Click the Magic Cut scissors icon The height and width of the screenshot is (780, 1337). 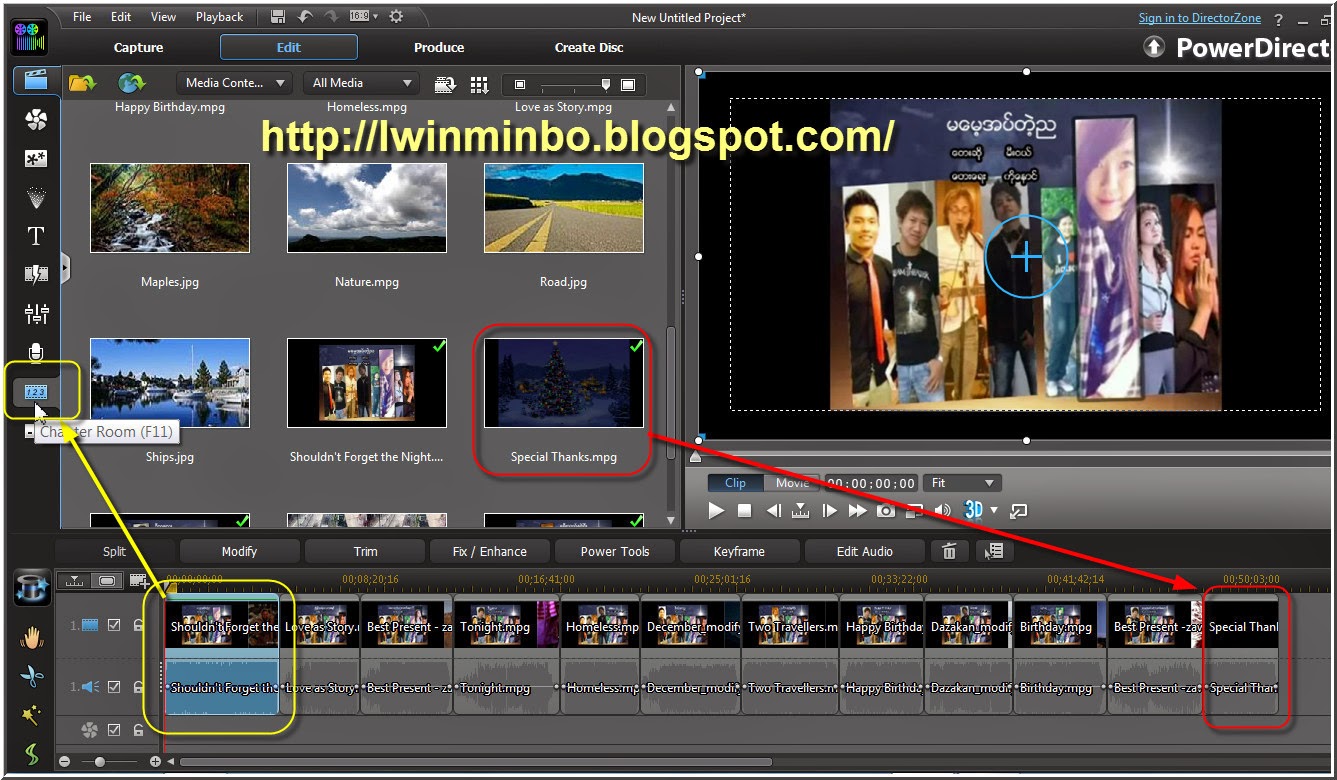pyautogui.click(x=32, y=677)
